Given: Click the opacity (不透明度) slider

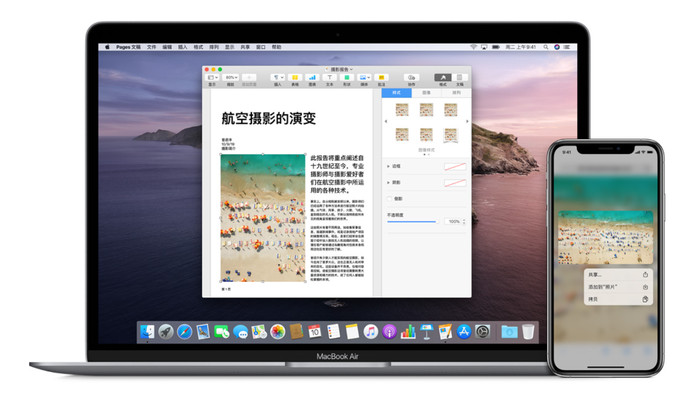Looking at the screenshot, I should [412, 221].
